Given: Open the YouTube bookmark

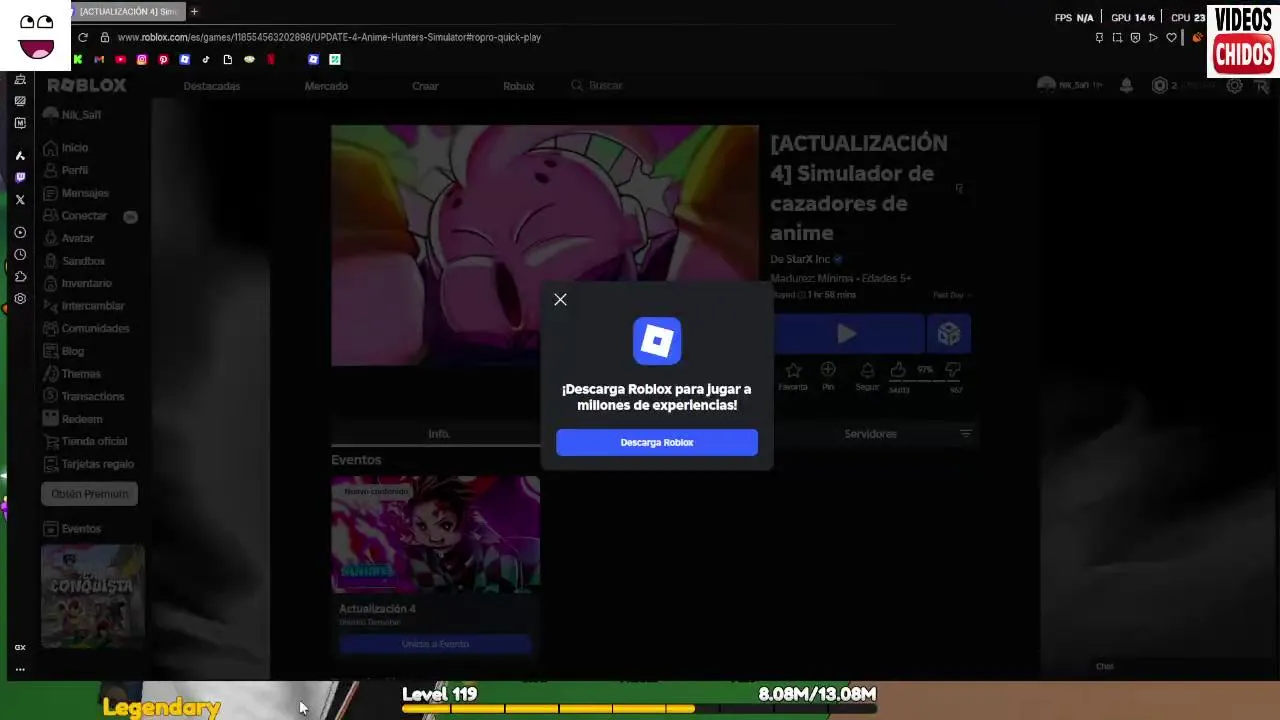Looking at the screenshot, I should pyautogui.click(x=121, y=59).
